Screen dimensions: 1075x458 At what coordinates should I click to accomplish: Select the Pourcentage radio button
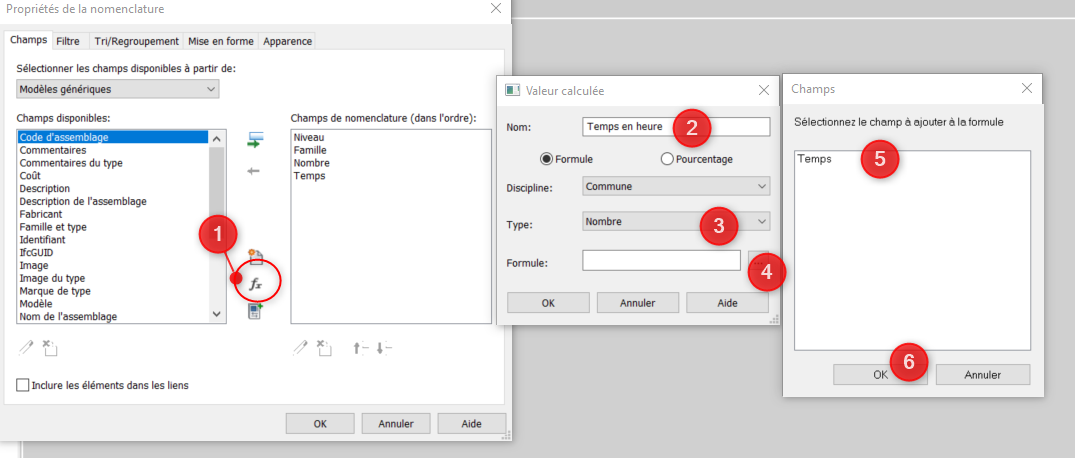[x=667, y=159]
